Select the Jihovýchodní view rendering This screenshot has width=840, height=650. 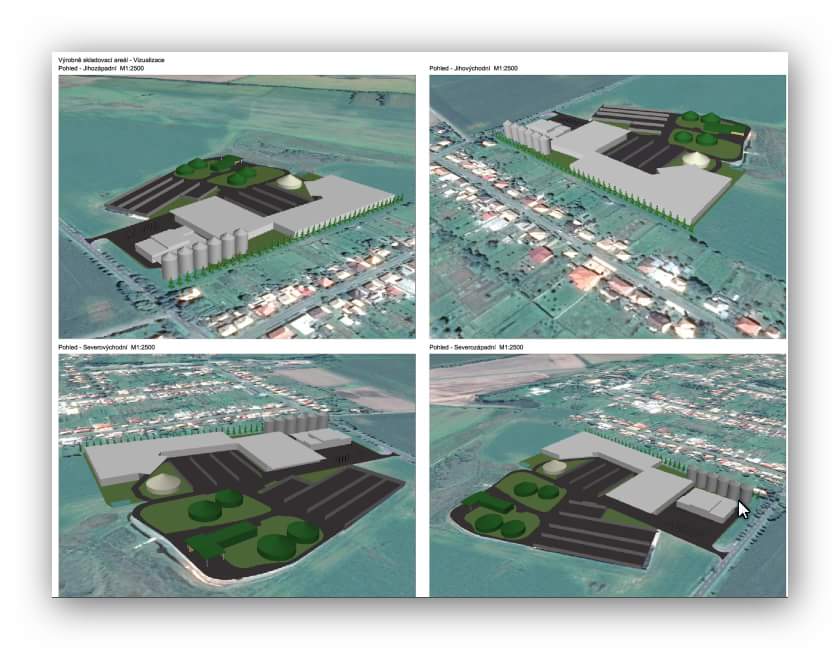pos(607,206)
